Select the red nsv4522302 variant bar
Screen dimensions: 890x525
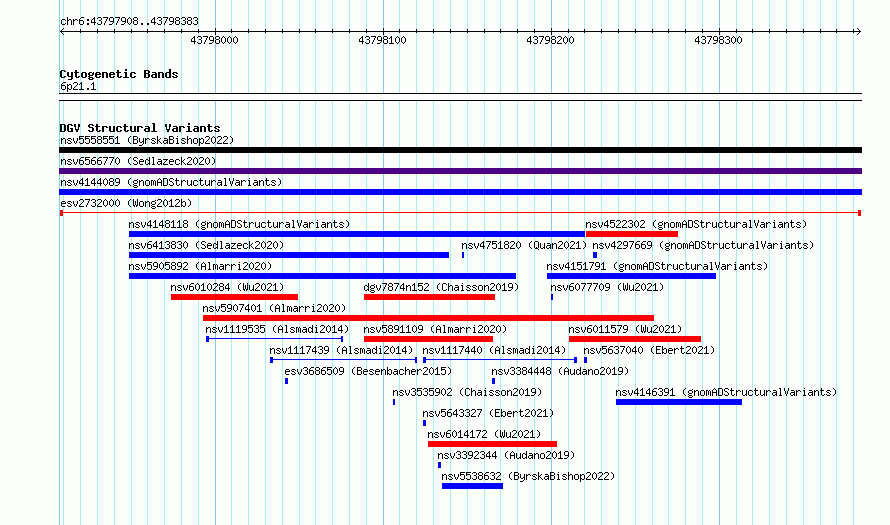tap(632, 234)
